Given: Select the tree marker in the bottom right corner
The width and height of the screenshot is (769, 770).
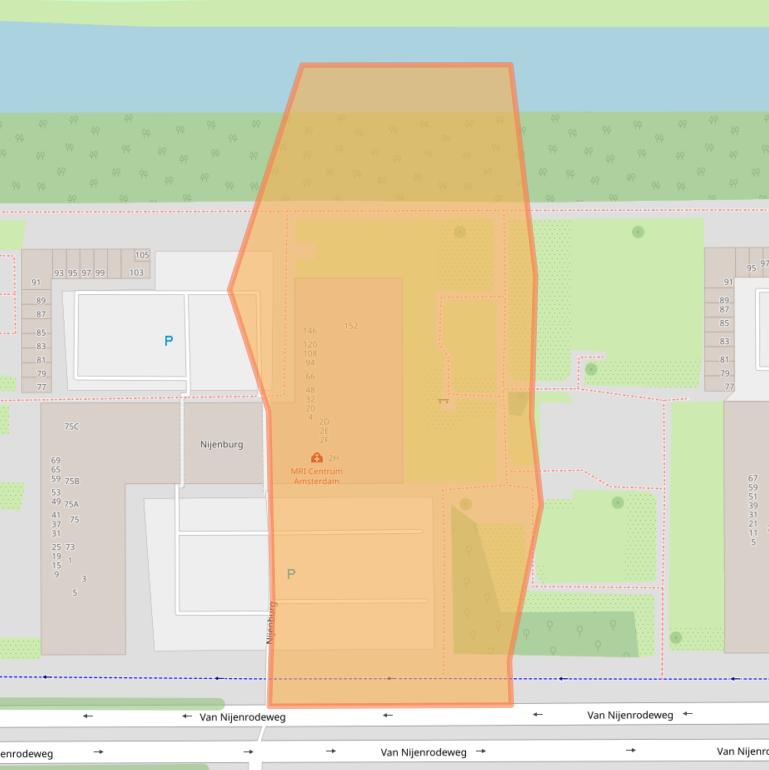Looking at the screenshot, I should pyautogui.click(x=676, y=637).
